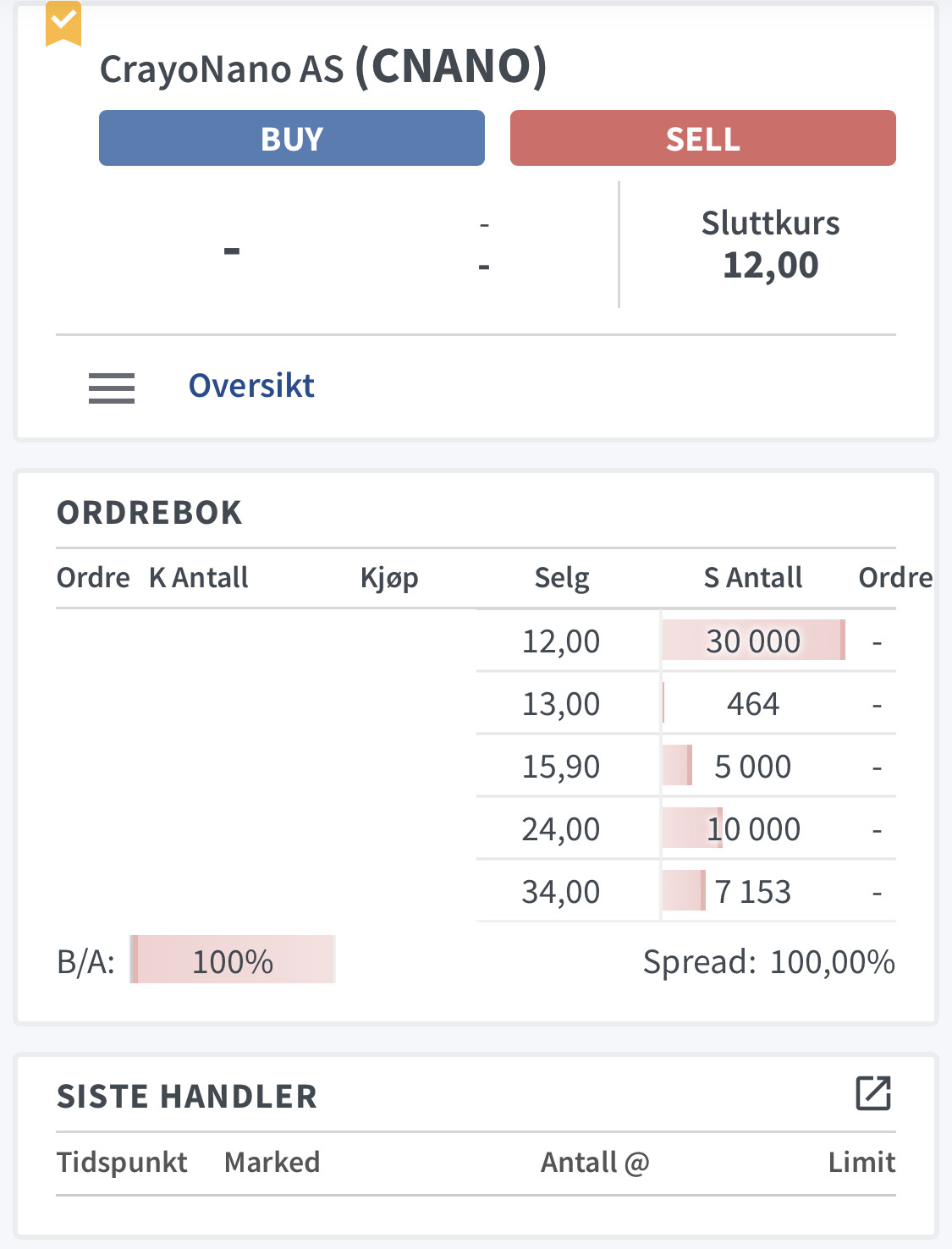Open the Oversikt section dropdown

[251, 386]
